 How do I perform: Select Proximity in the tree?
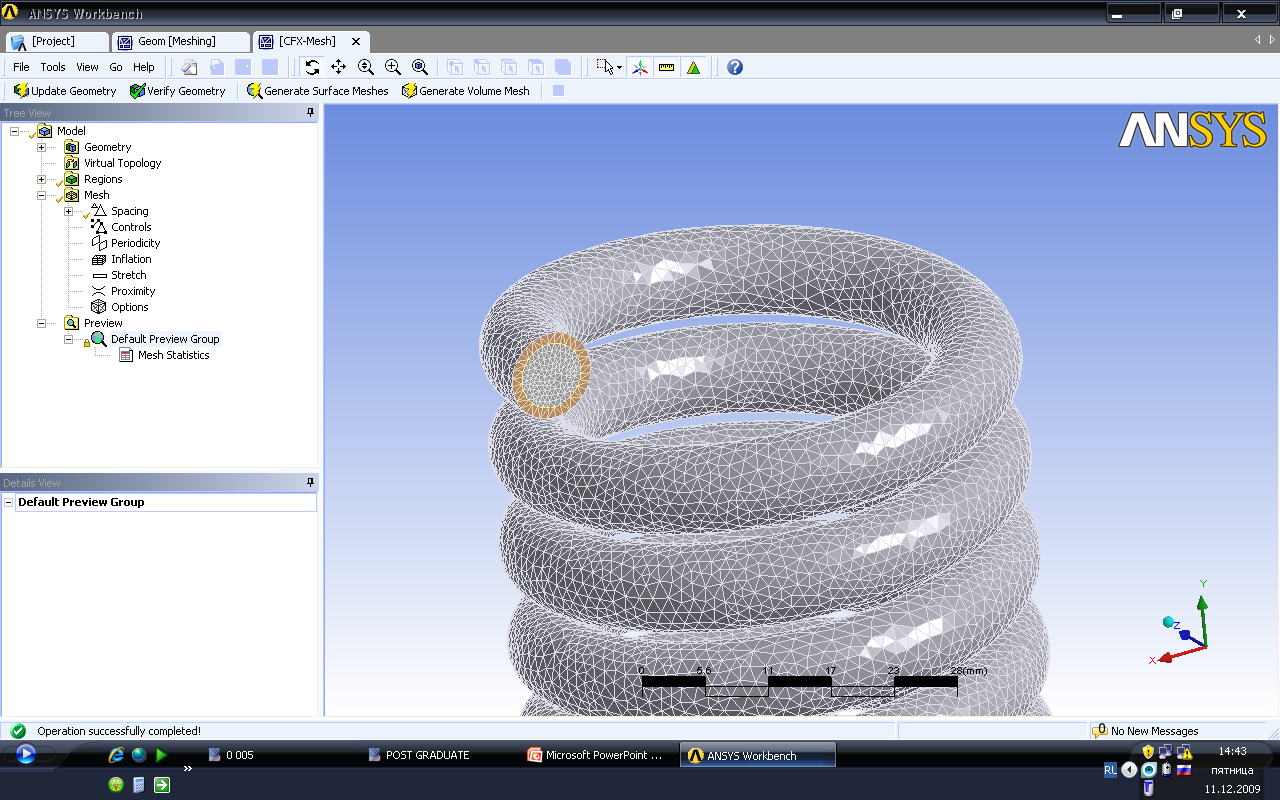(133, 291)
